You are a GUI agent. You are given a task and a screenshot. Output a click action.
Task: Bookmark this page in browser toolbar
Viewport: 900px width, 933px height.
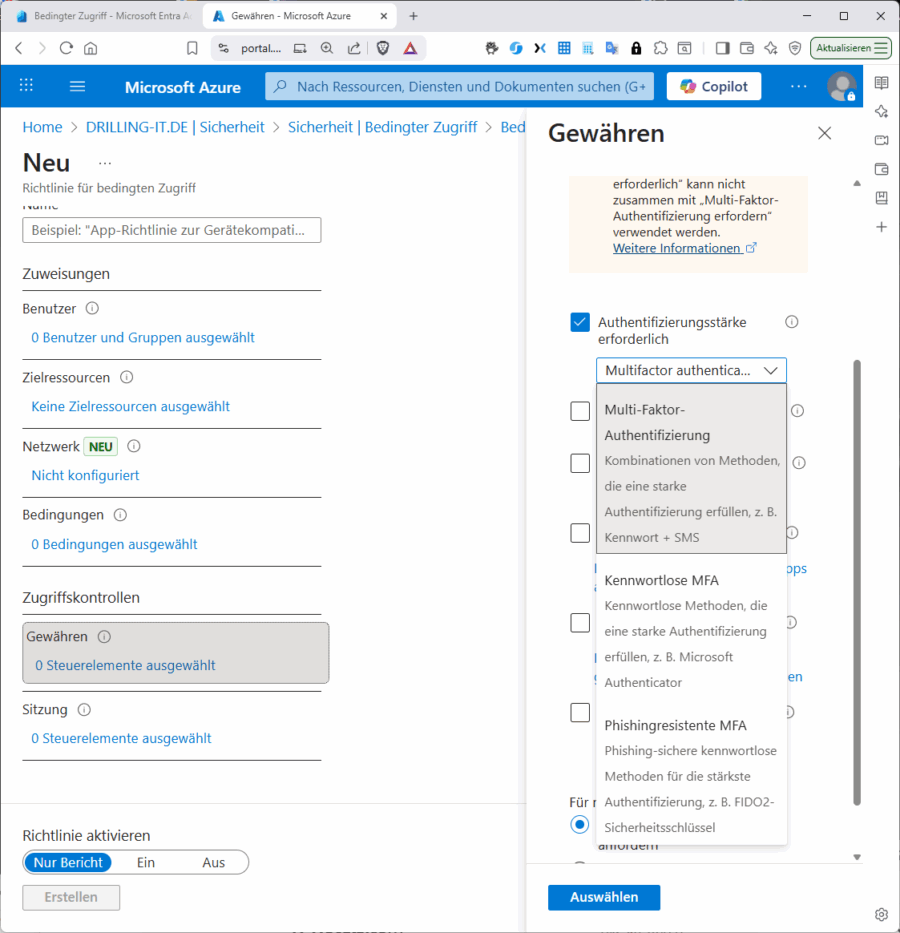(192, 48)
